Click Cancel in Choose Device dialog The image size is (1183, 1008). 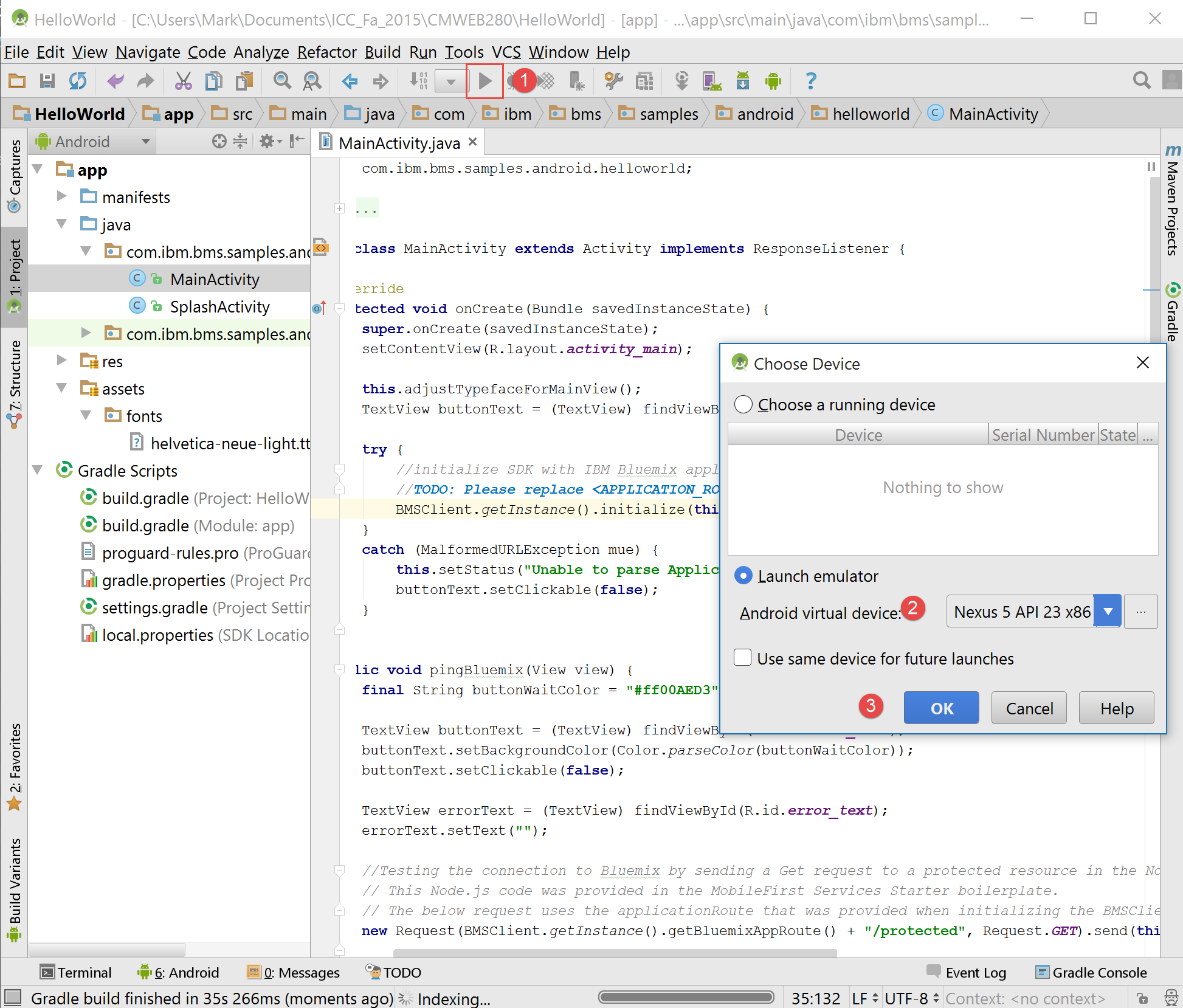pos(1029,708)
